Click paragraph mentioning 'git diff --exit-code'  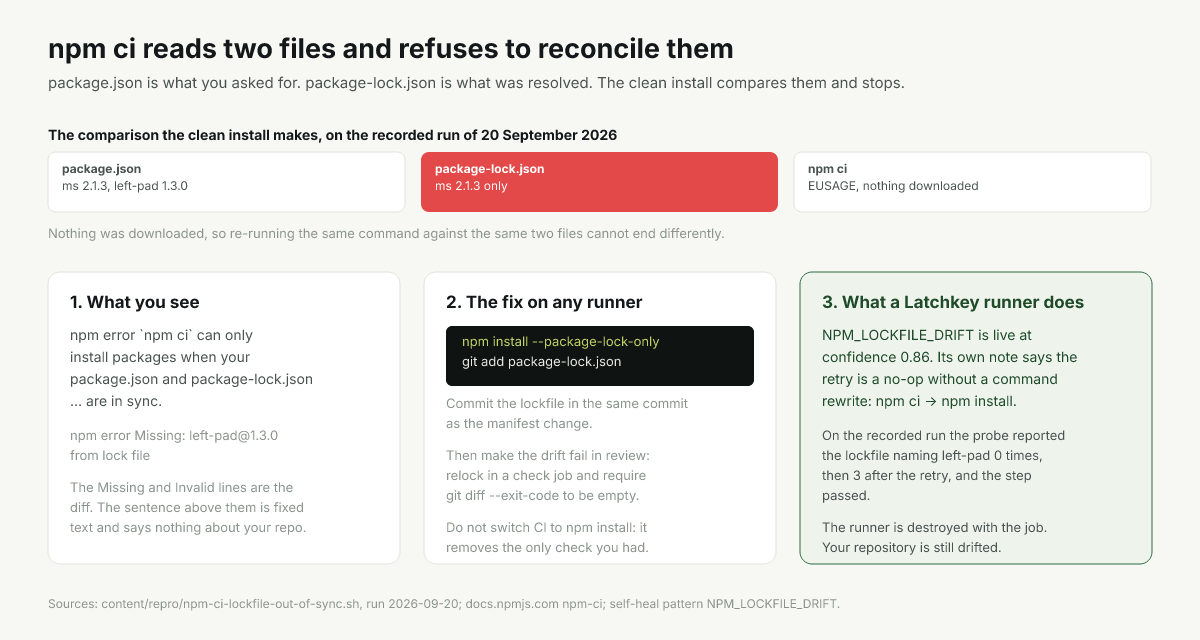(548, 475)
